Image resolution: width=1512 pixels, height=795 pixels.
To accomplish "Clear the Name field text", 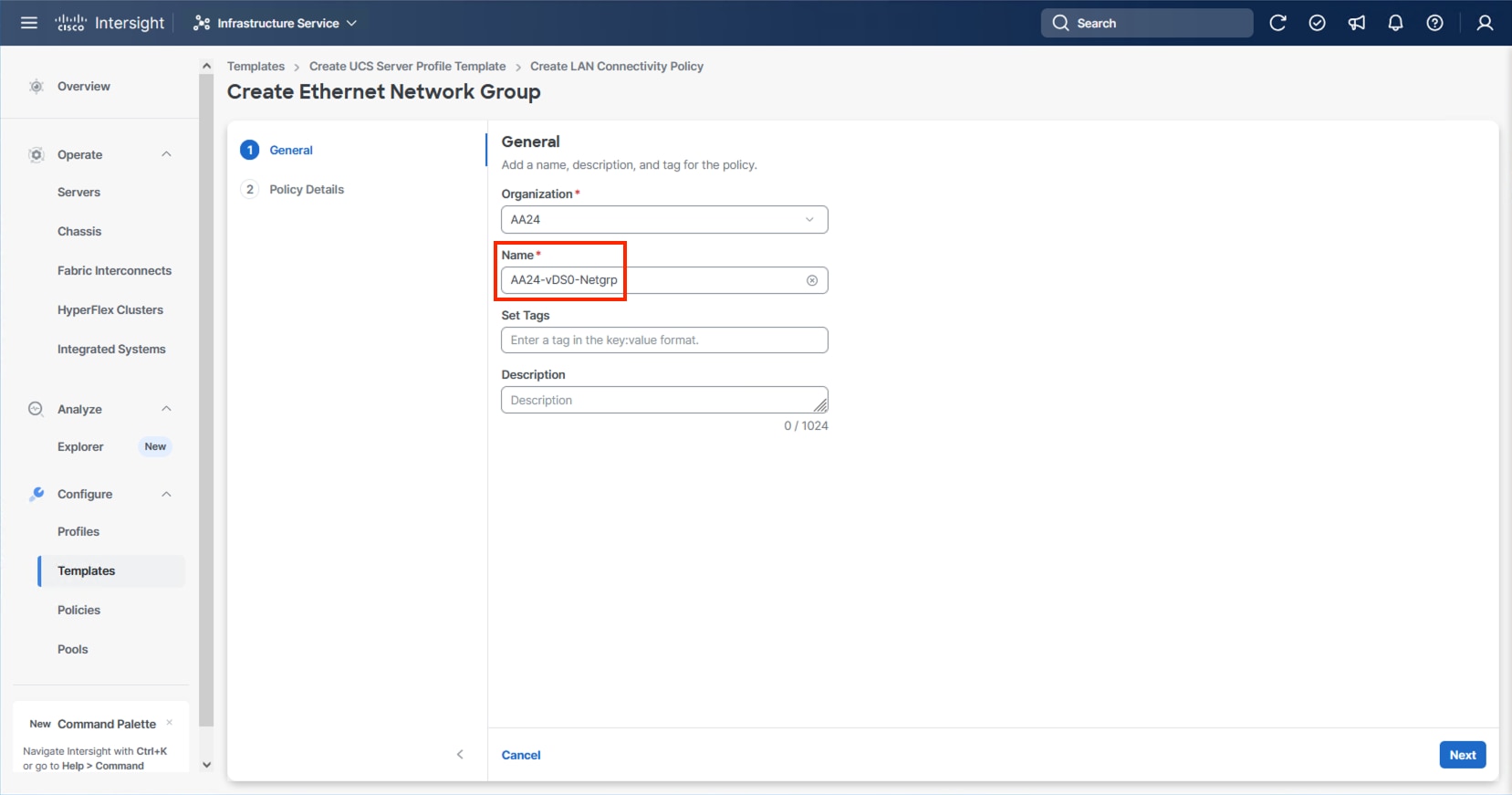I will coord(812,280).
